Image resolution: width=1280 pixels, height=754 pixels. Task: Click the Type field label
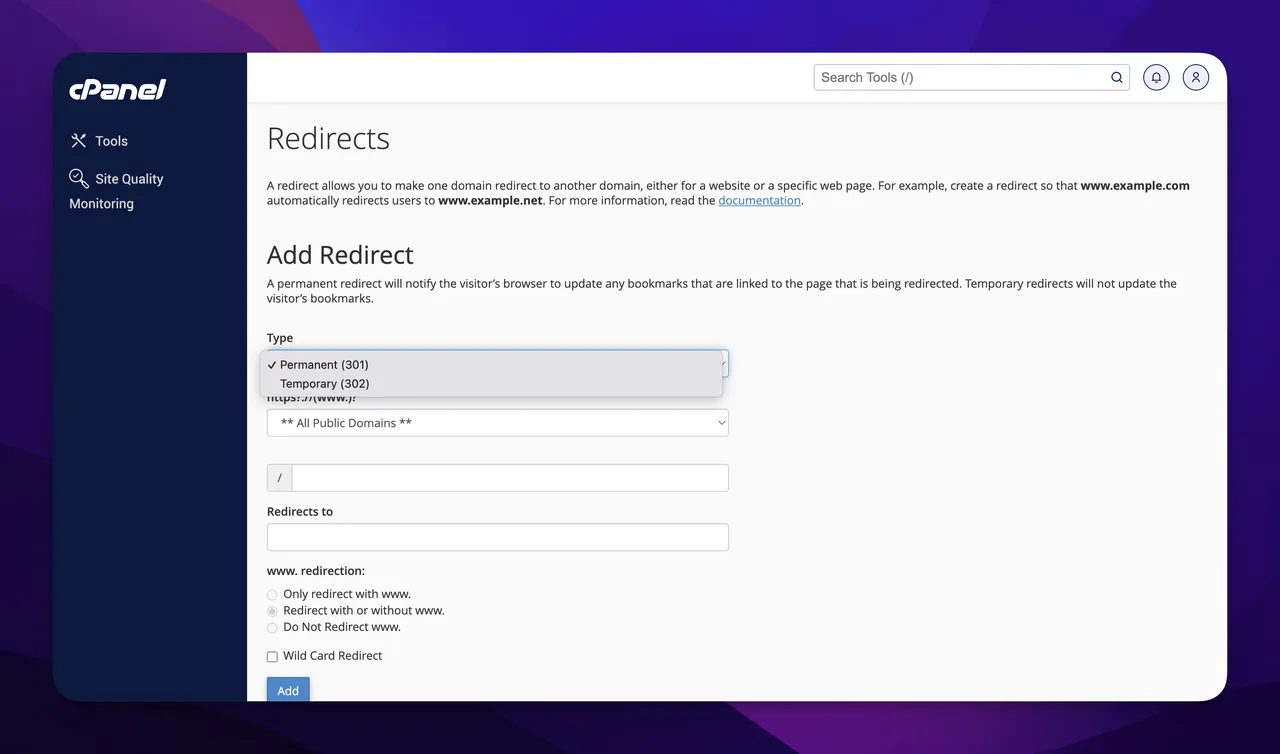pos(280,338)
